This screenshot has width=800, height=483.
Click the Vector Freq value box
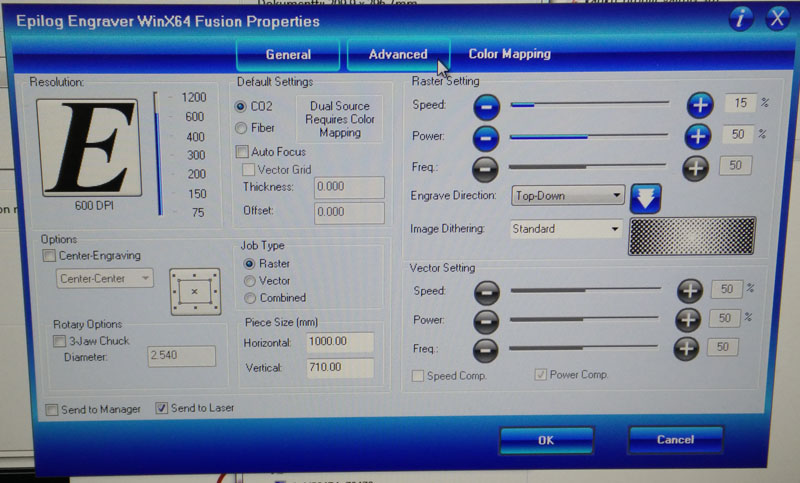tap(722, 347)
